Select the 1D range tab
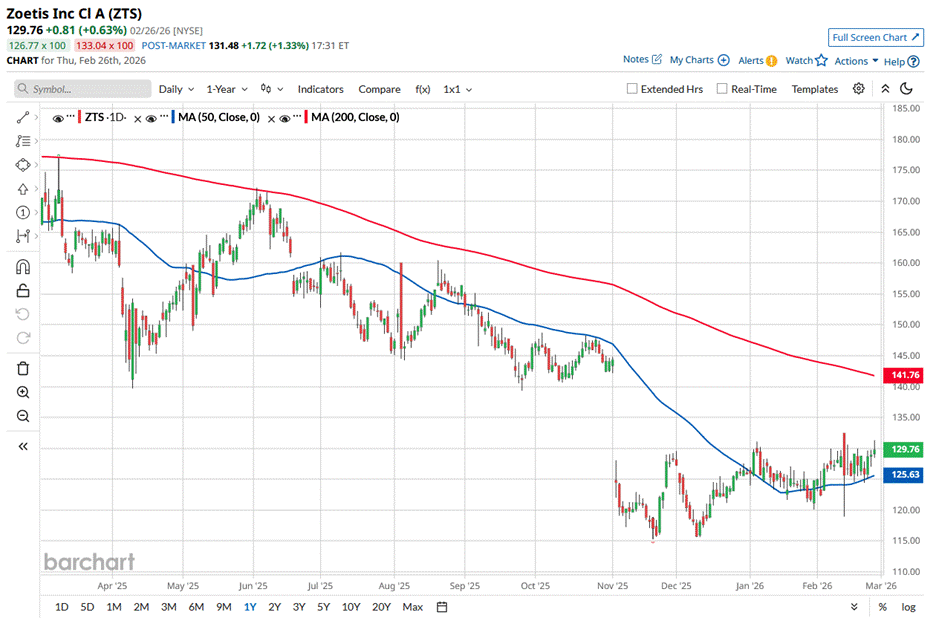This screenshot has height=618, width=936. point(61,607)
